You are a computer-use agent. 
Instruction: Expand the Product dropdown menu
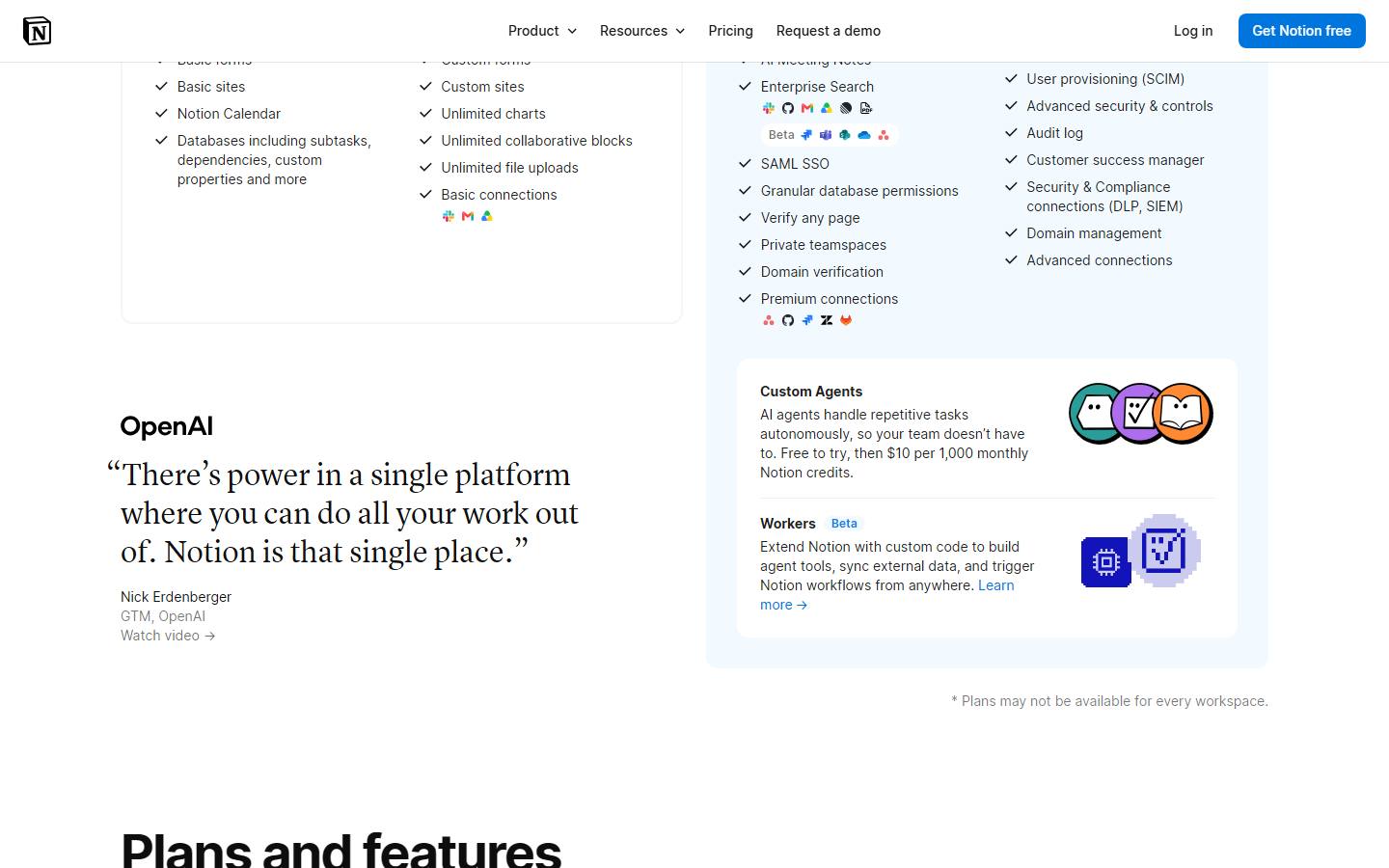coord(542,31)
